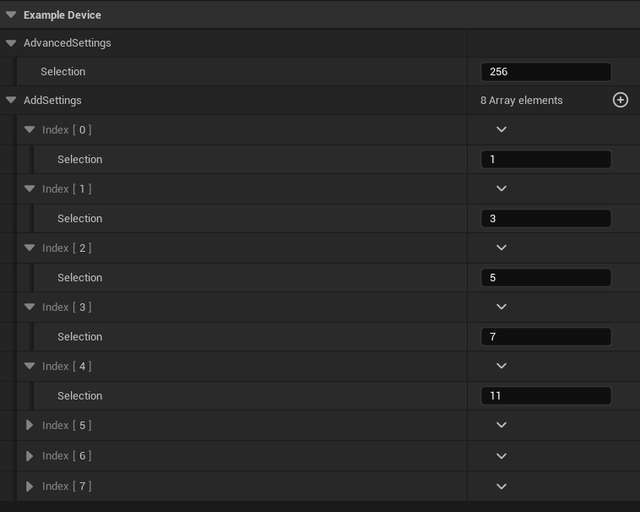Open options dropdown for Index [ 0 ]
The width and height of the screenshot is (640, 512).
coord(502,130)
